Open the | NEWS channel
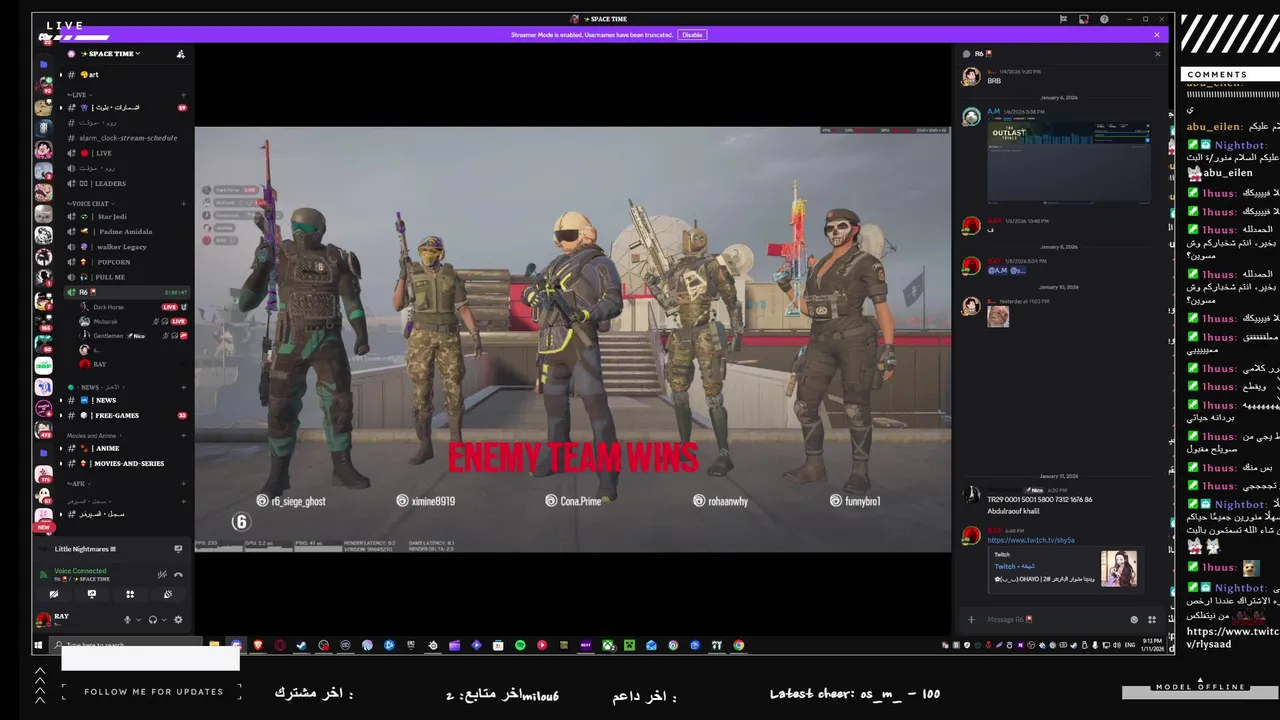The image size is (1280, 720). pyautogui.click(x=125, y=400)
